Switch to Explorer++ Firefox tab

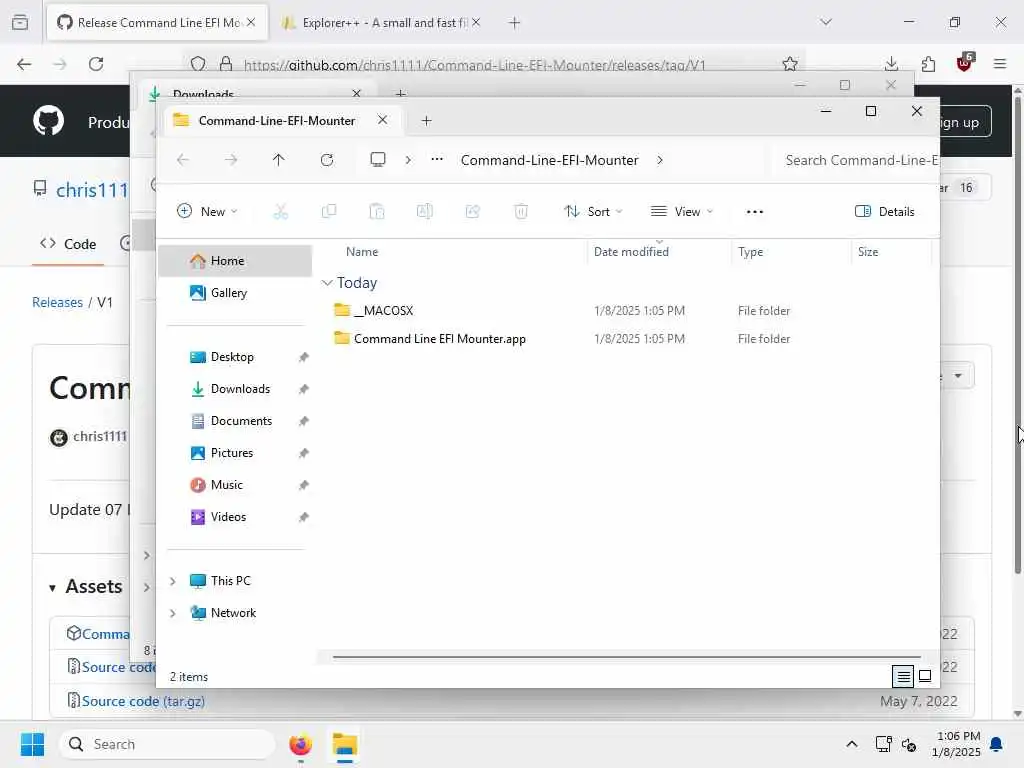point(381,23)
